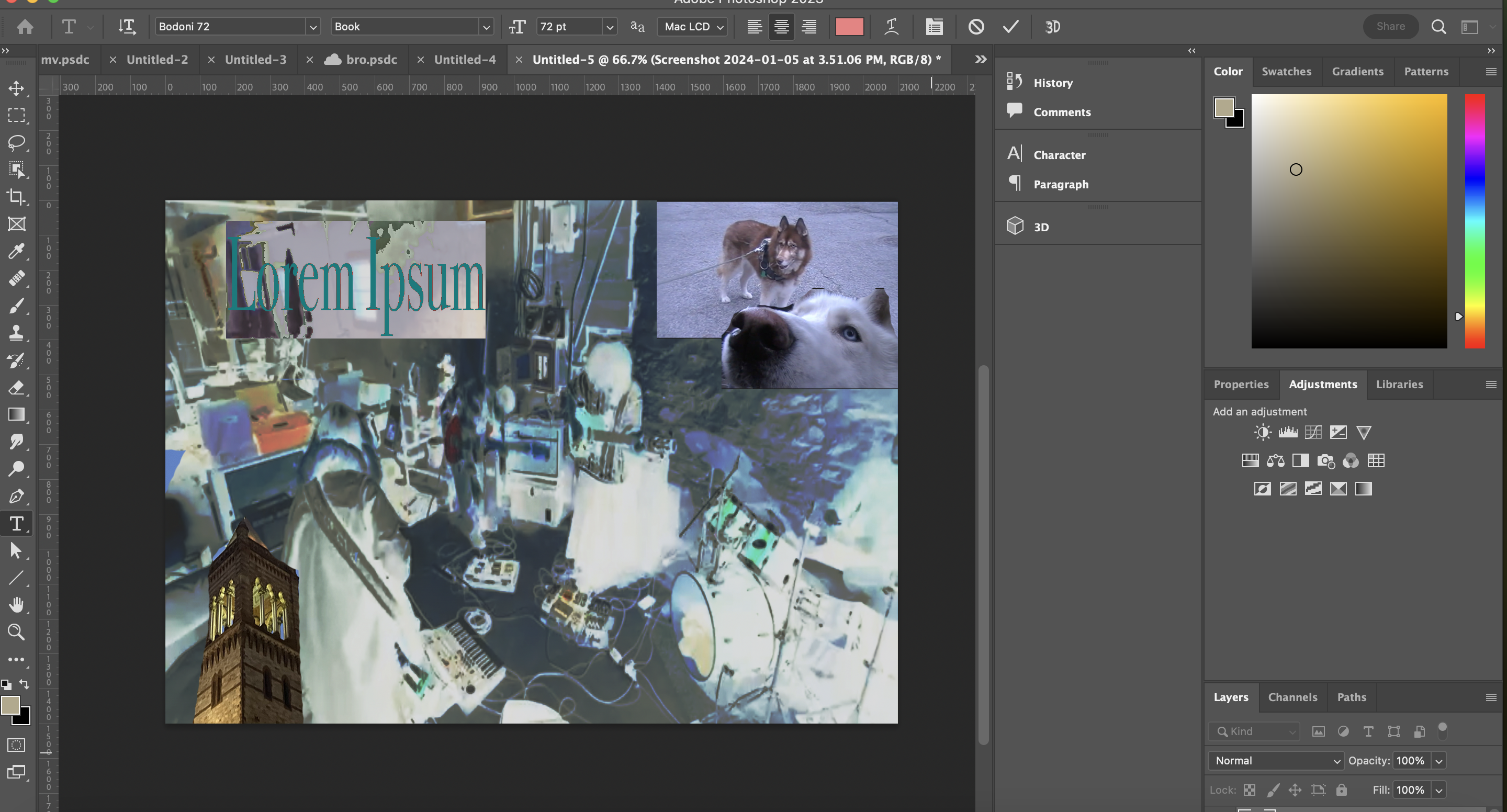Viewport: 1507px width, 812px height.
Task: Open the Bodoni 72 font family dropdown
Action: coord(313,27)
